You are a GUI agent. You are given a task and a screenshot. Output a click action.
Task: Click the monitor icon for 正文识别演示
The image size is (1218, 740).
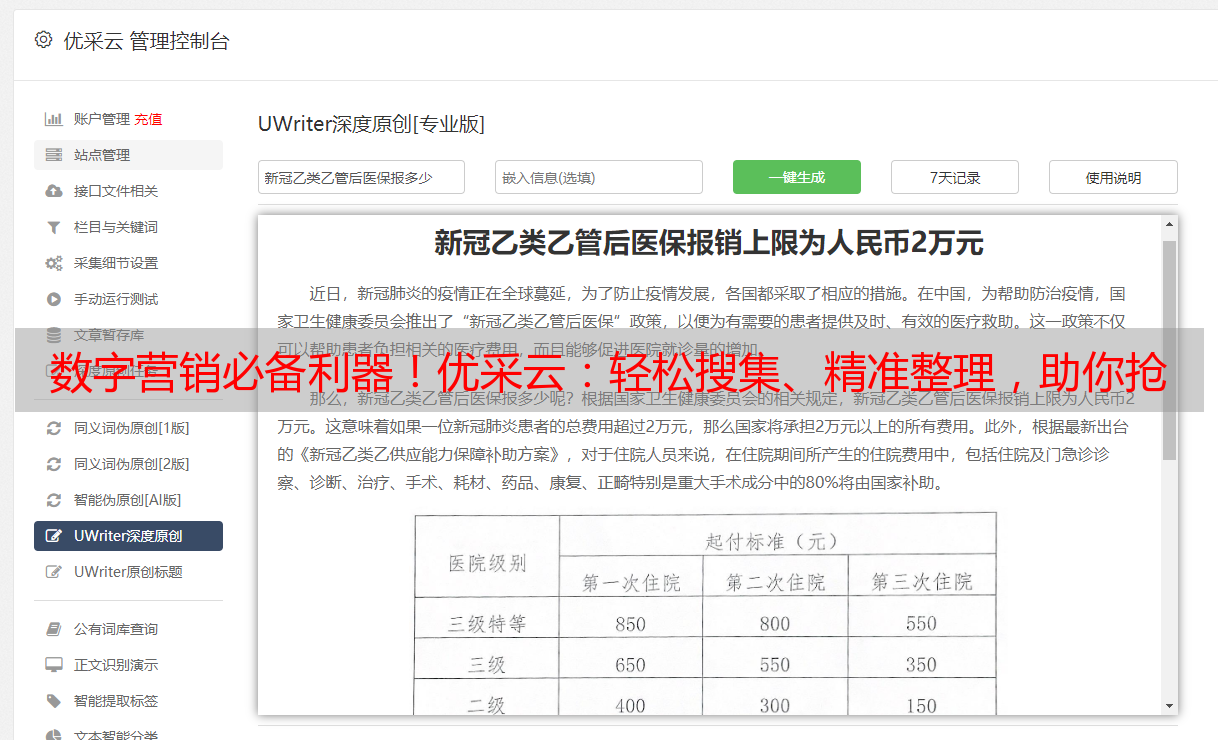[x=54, y=665]
